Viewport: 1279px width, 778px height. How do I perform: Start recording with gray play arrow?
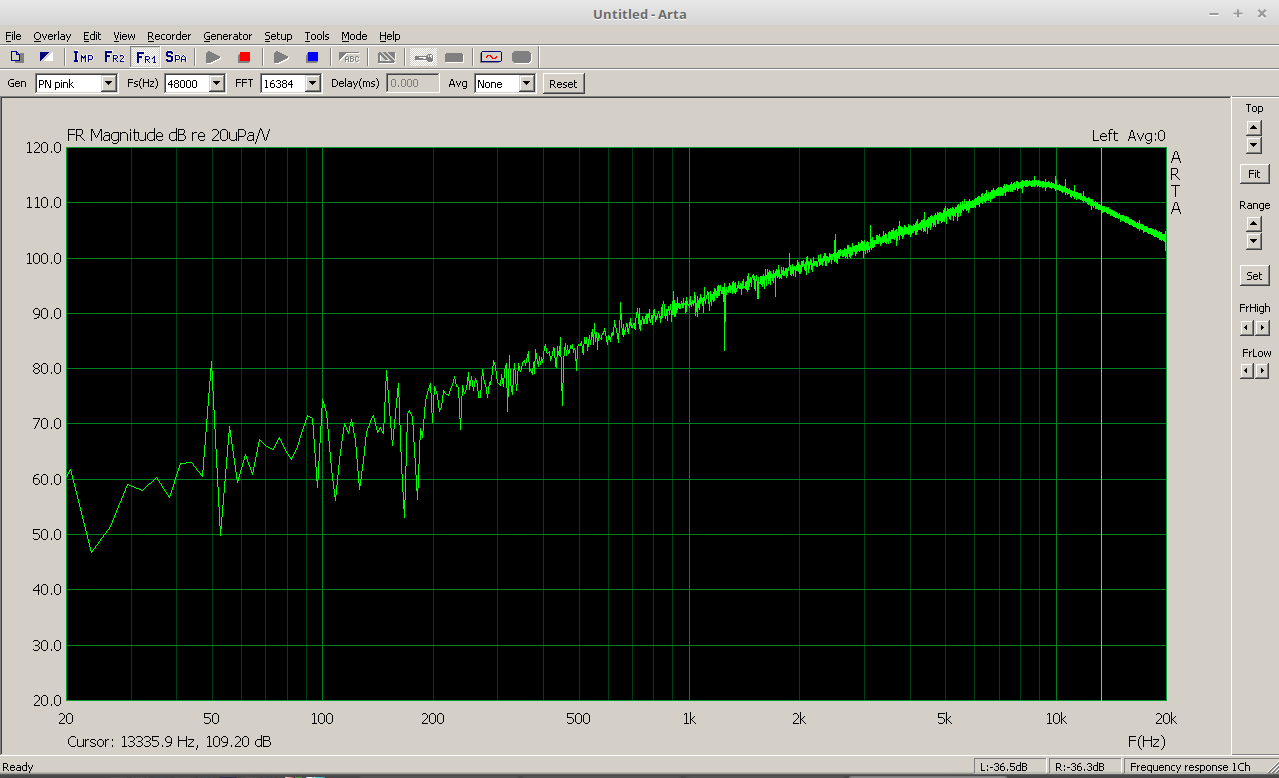[213, 57]
